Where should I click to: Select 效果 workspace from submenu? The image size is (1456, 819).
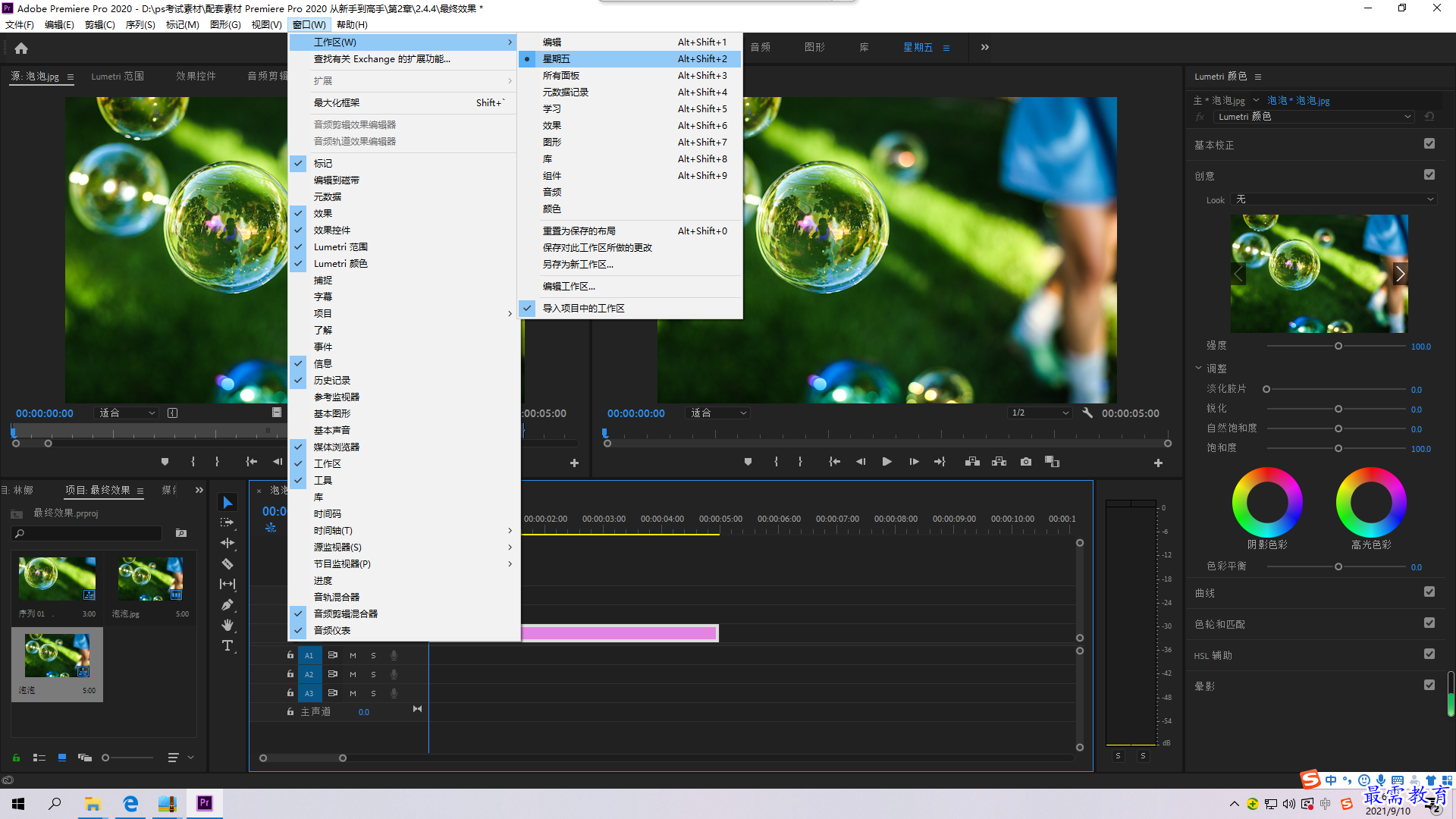point(630,126)
